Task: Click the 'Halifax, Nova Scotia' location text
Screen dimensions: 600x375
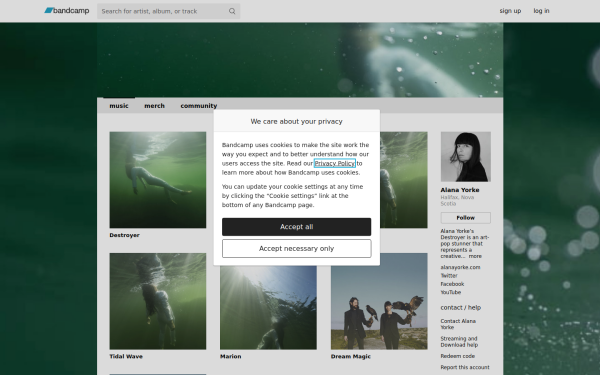Action: point(457,201)
